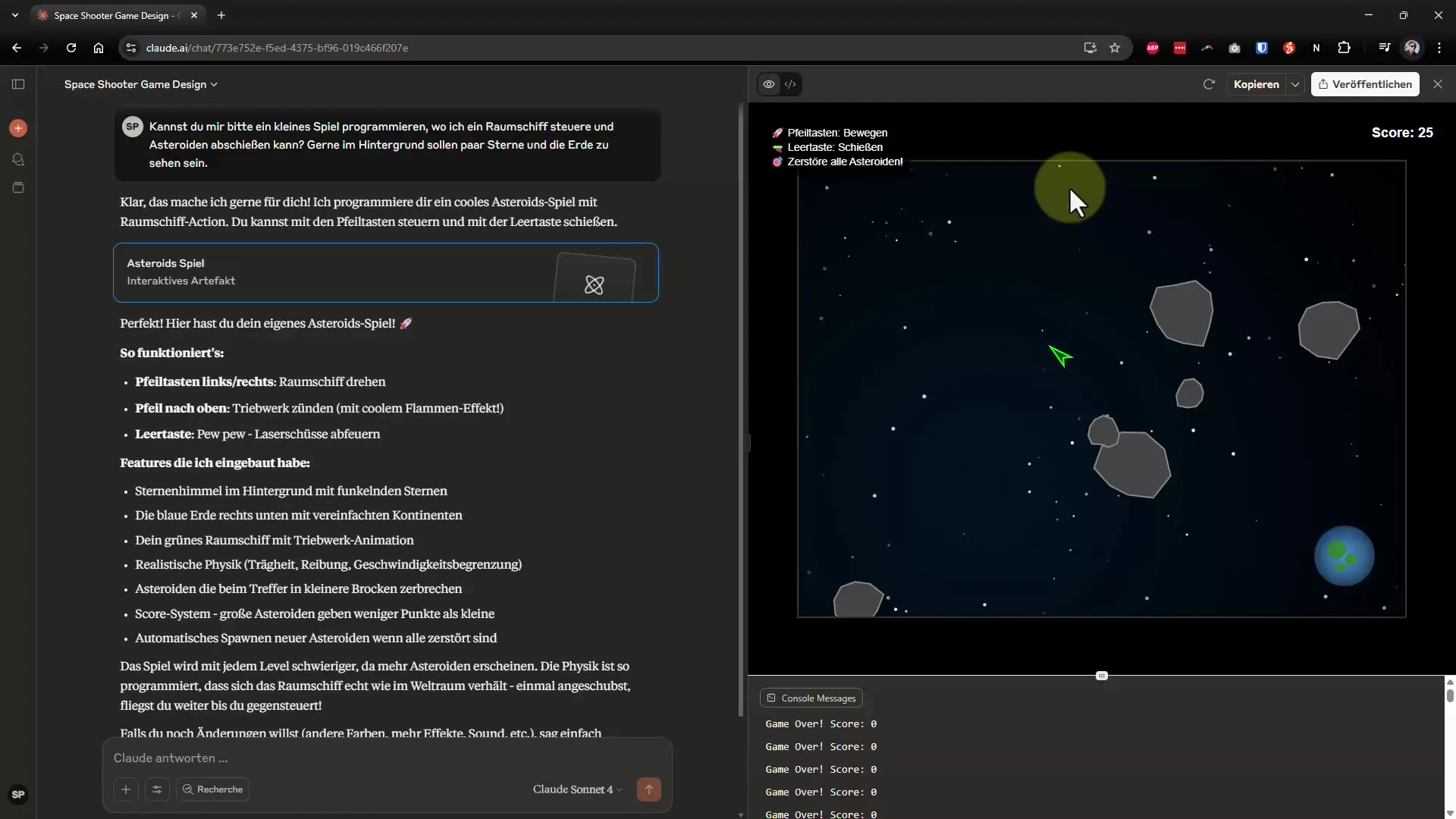Screen dimensions: 1456x819
Task: Open the browser three-dot menu
Action: coord(1439,48)
